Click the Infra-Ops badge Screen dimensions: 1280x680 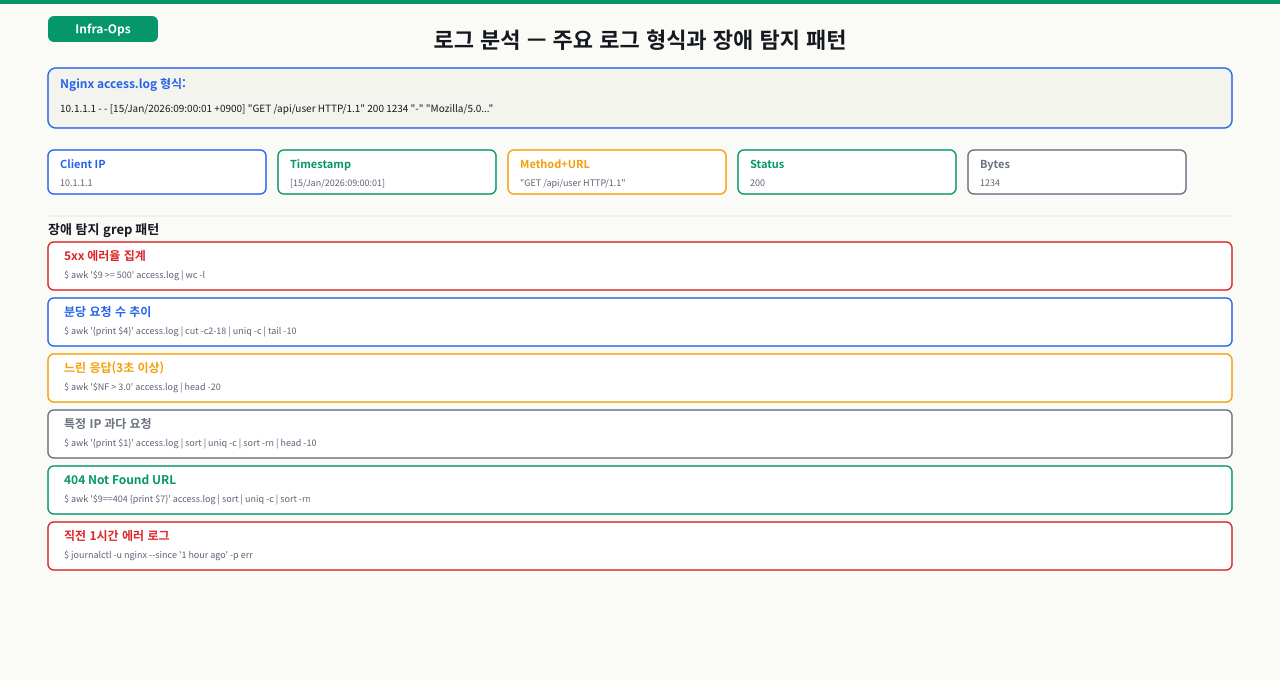point(103,29)
